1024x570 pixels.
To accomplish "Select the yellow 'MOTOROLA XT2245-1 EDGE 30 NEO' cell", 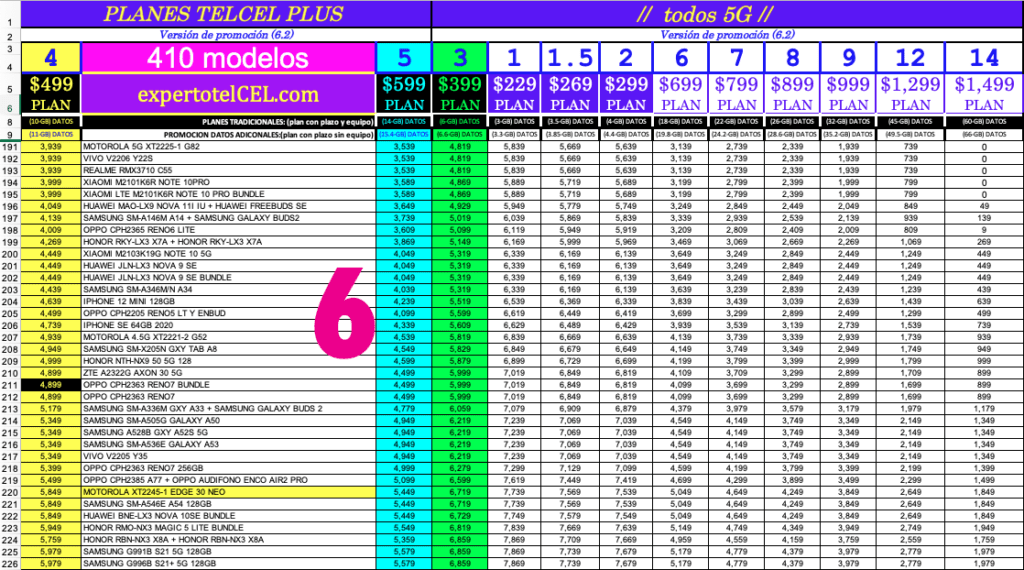I will (228, 492).
